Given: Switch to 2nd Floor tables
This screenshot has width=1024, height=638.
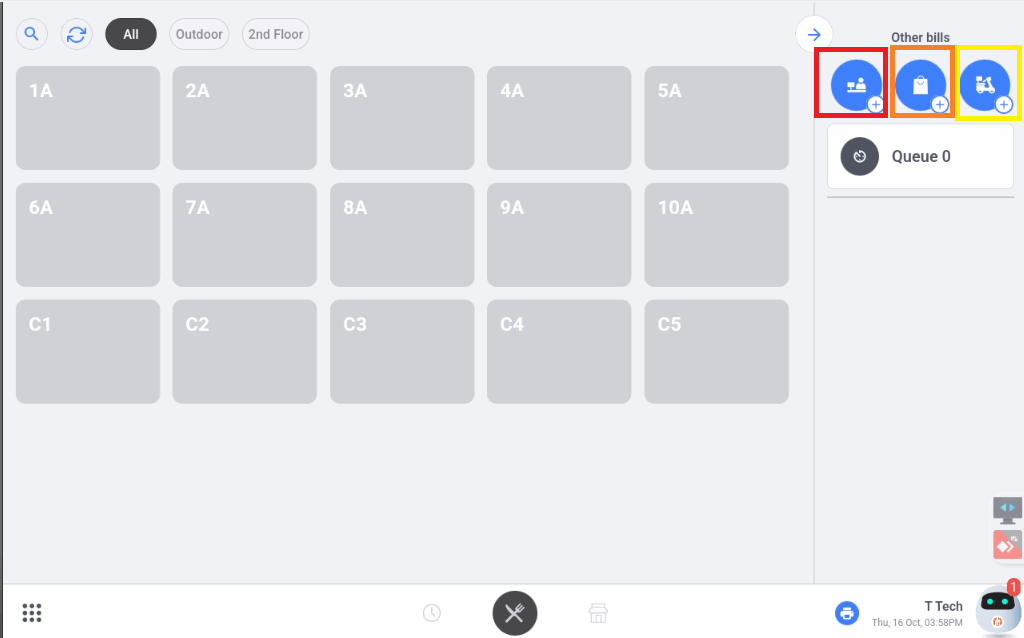Looking at the screenshot, I should (x=275, y=34).
